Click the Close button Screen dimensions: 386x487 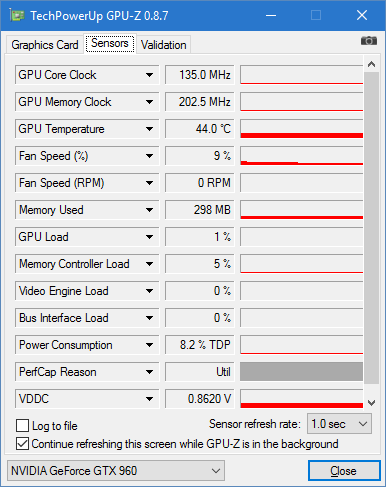[344, 471]
